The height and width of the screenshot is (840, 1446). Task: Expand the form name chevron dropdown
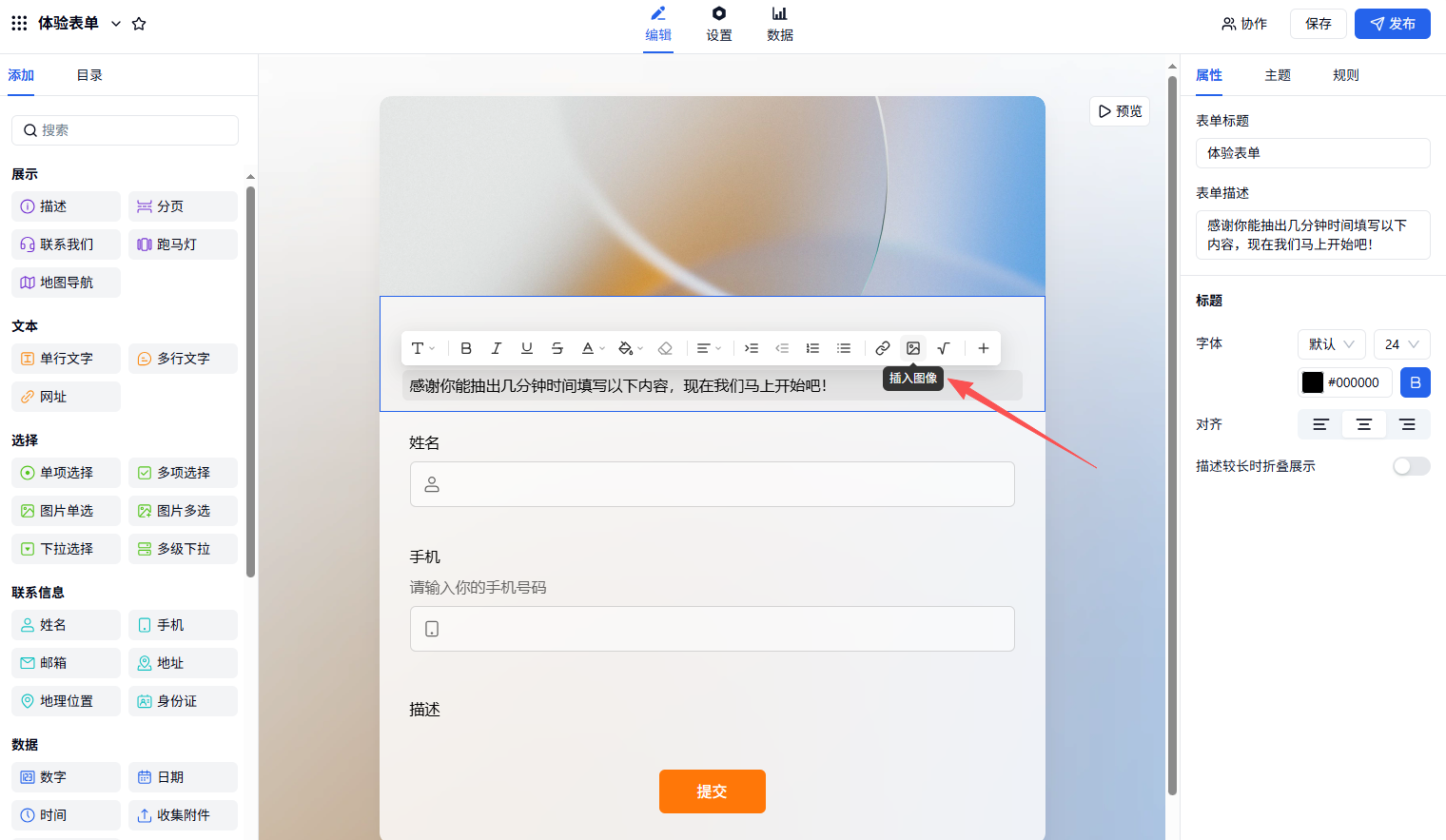[116, 24]
